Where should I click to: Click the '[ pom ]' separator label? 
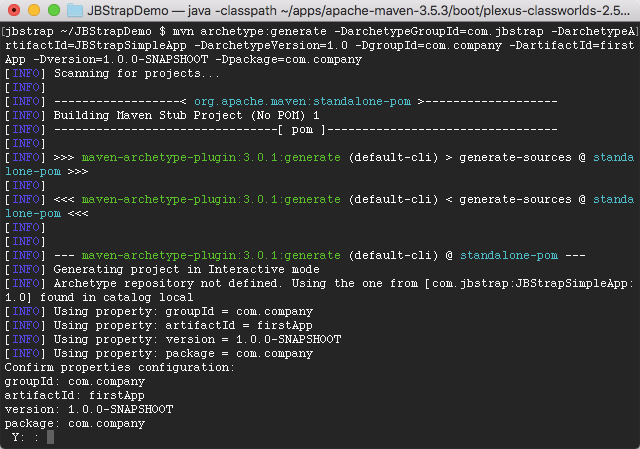(x=302, y=130)
